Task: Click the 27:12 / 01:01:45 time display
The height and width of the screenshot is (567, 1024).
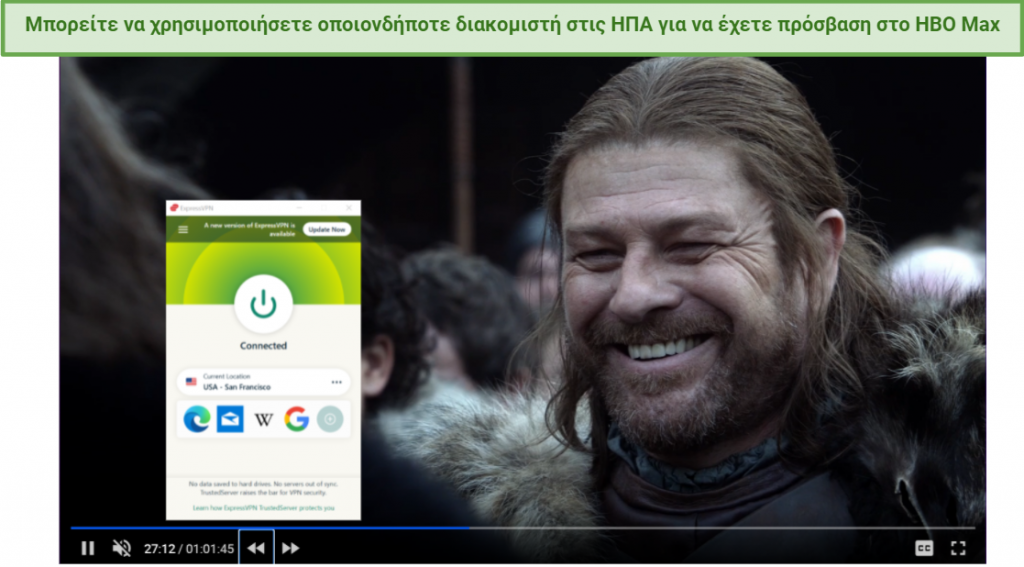Action: click(189, 549)
